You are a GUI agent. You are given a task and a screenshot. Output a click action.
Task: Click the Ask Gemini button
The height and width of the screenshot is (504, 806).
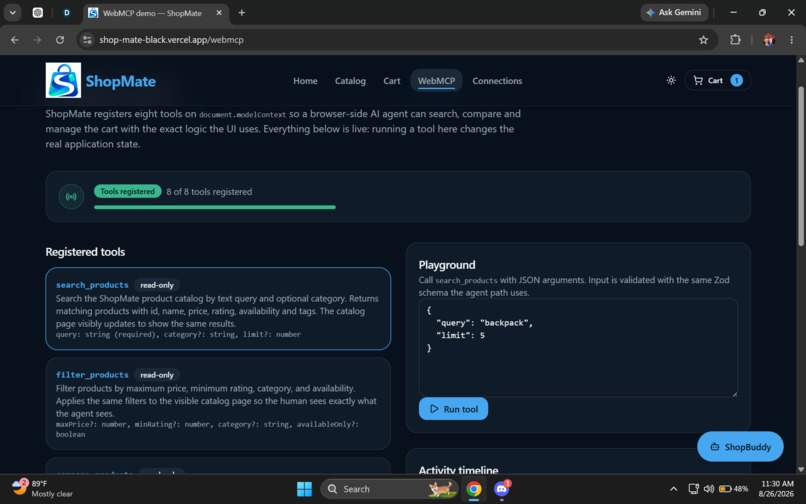[674, 12]
